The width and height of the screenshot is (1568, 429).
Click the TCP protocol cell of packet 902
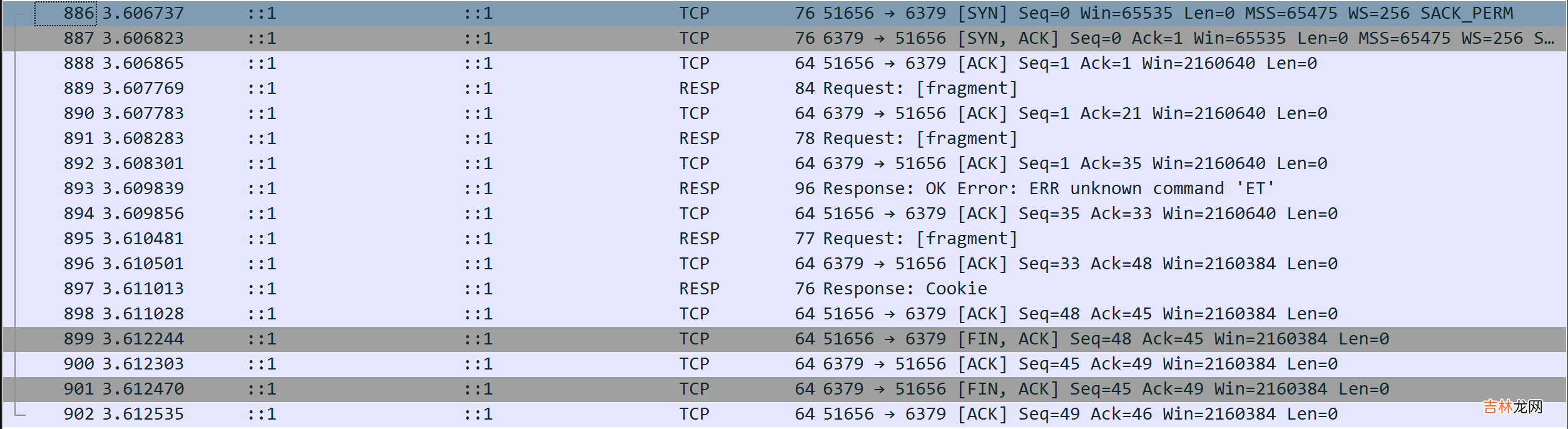click(694, 414)
